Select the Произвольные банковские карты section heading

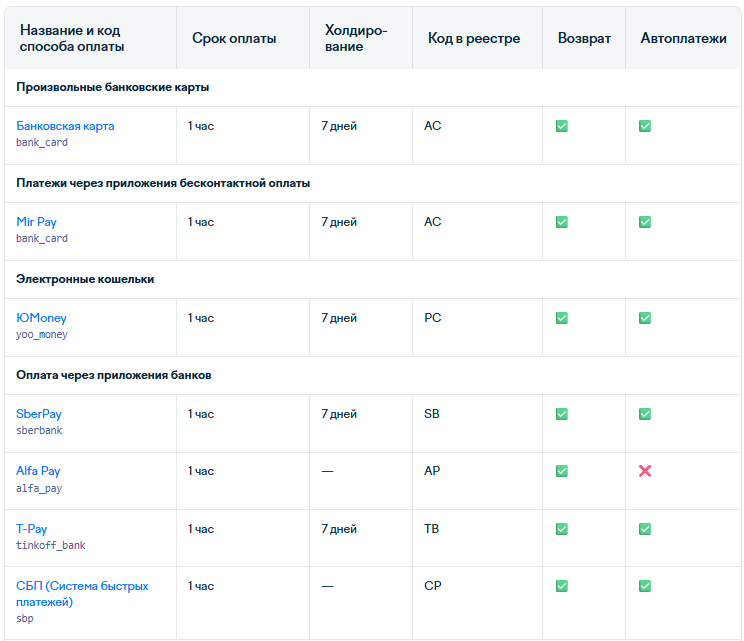[x=112, y=87]
